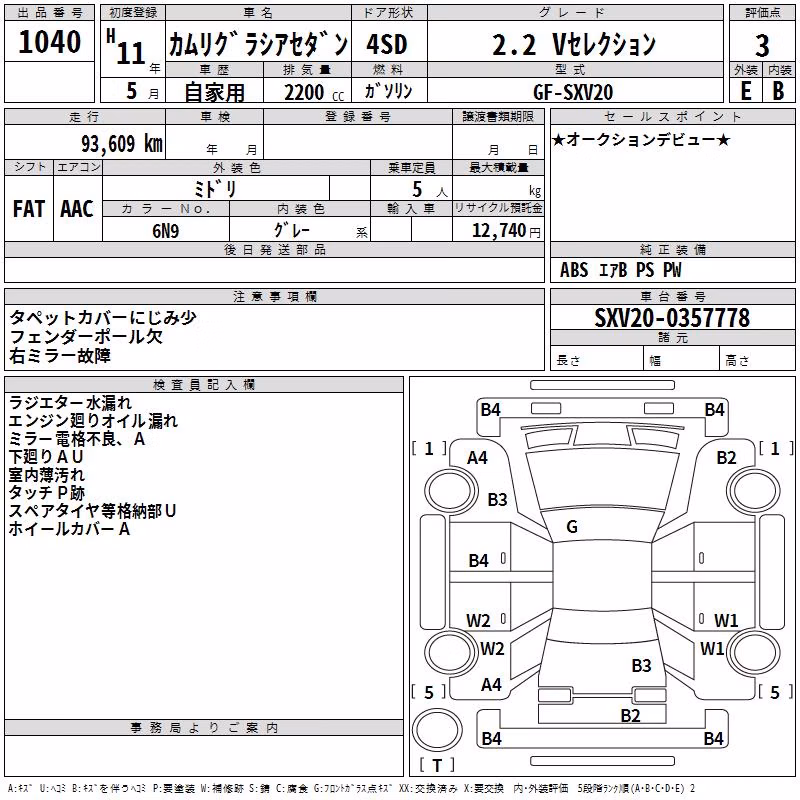
Task: Select header 評価点
Action: 763,13
